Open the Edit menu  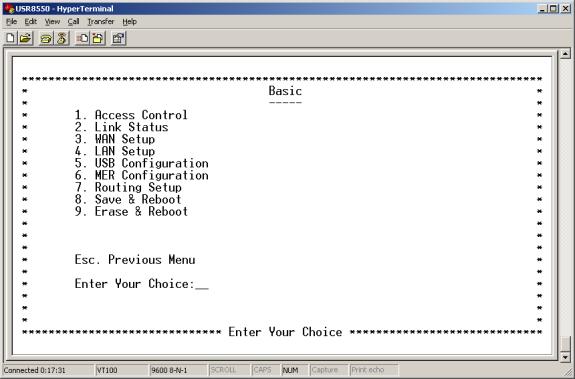[31, 22]
